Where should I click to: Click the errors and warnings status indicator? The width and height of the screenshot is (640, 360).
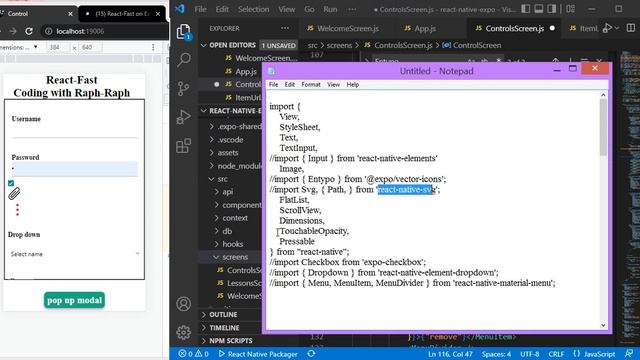[193, 354]
